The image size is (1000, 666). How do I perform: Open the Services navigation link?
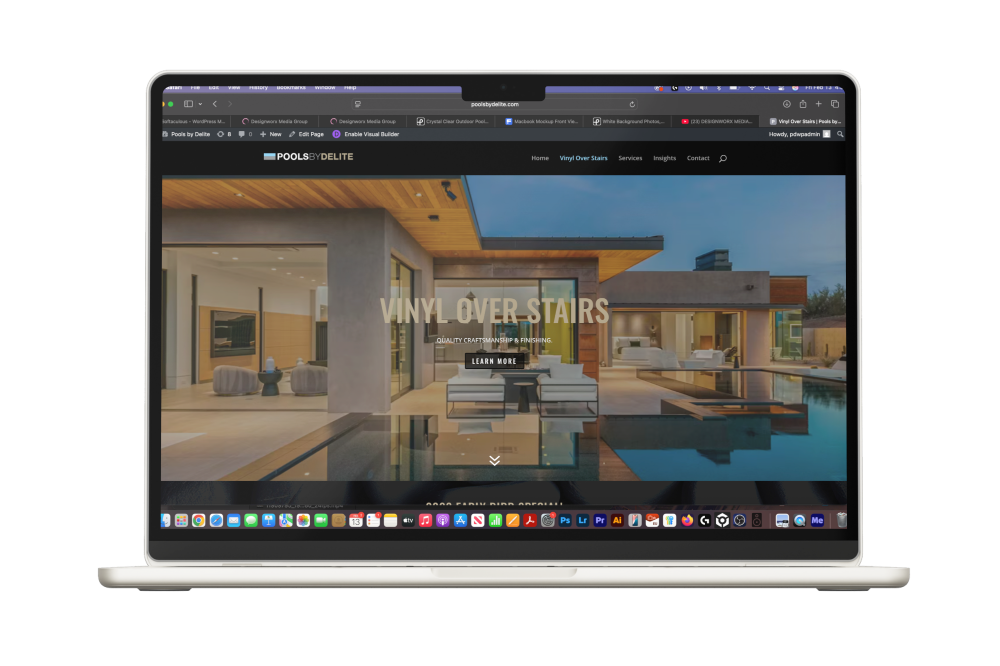click(x=630, y=158)
